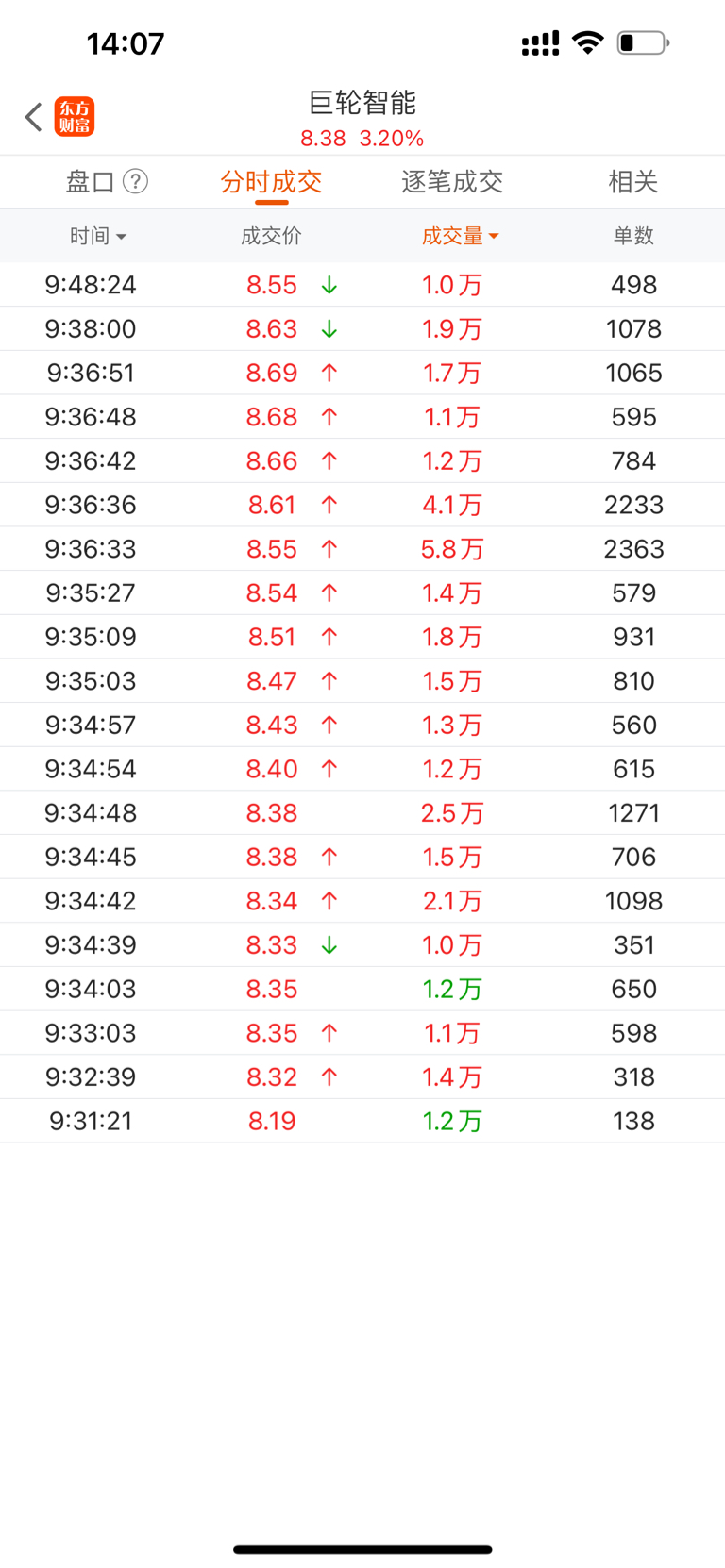Screen dimensions: 725x1568
Task: Tap the home indicator bar
Action: click(x=362, y=1549)
